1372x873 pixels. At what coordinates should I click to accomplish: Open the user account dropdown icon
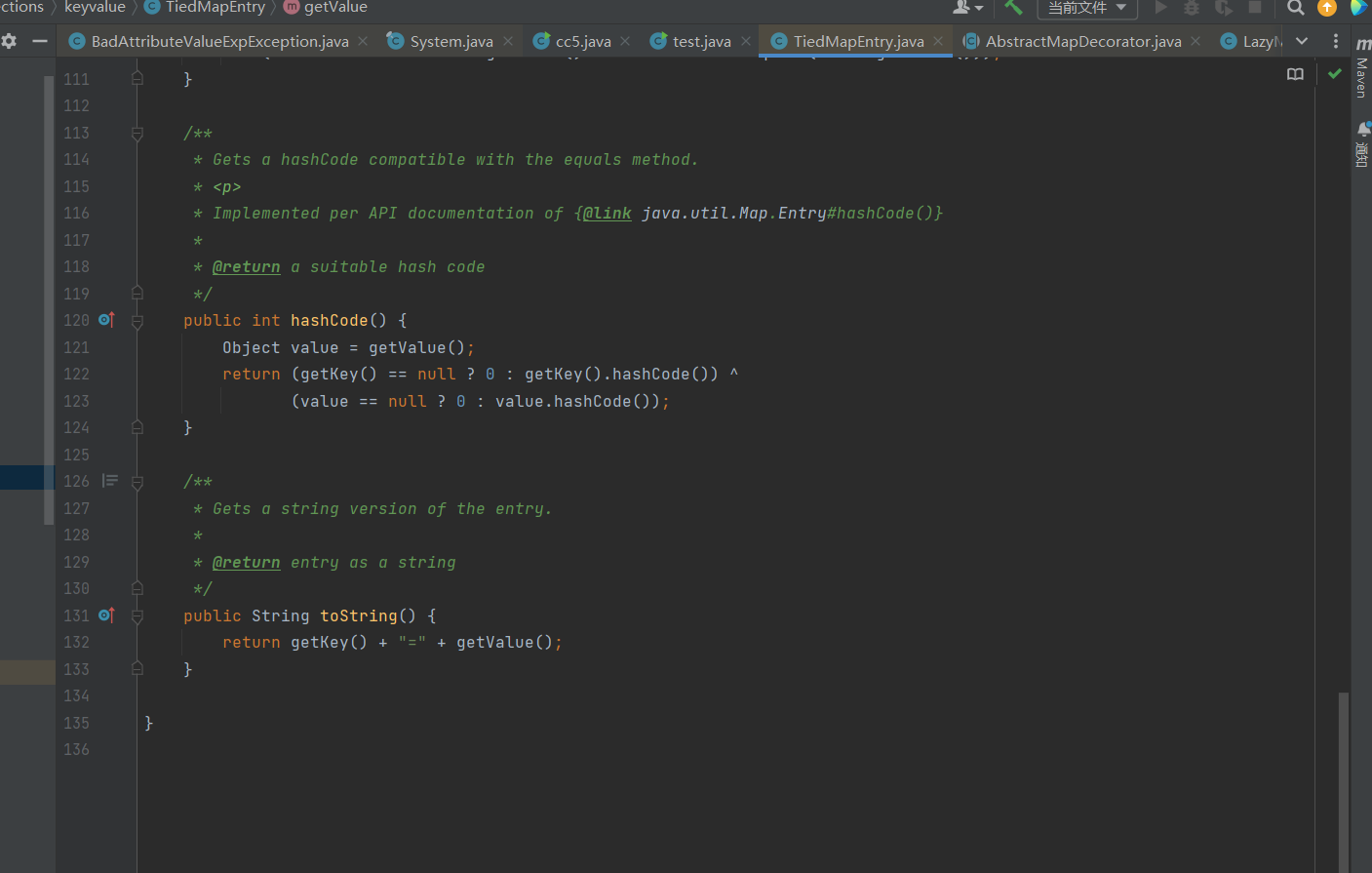966,8
